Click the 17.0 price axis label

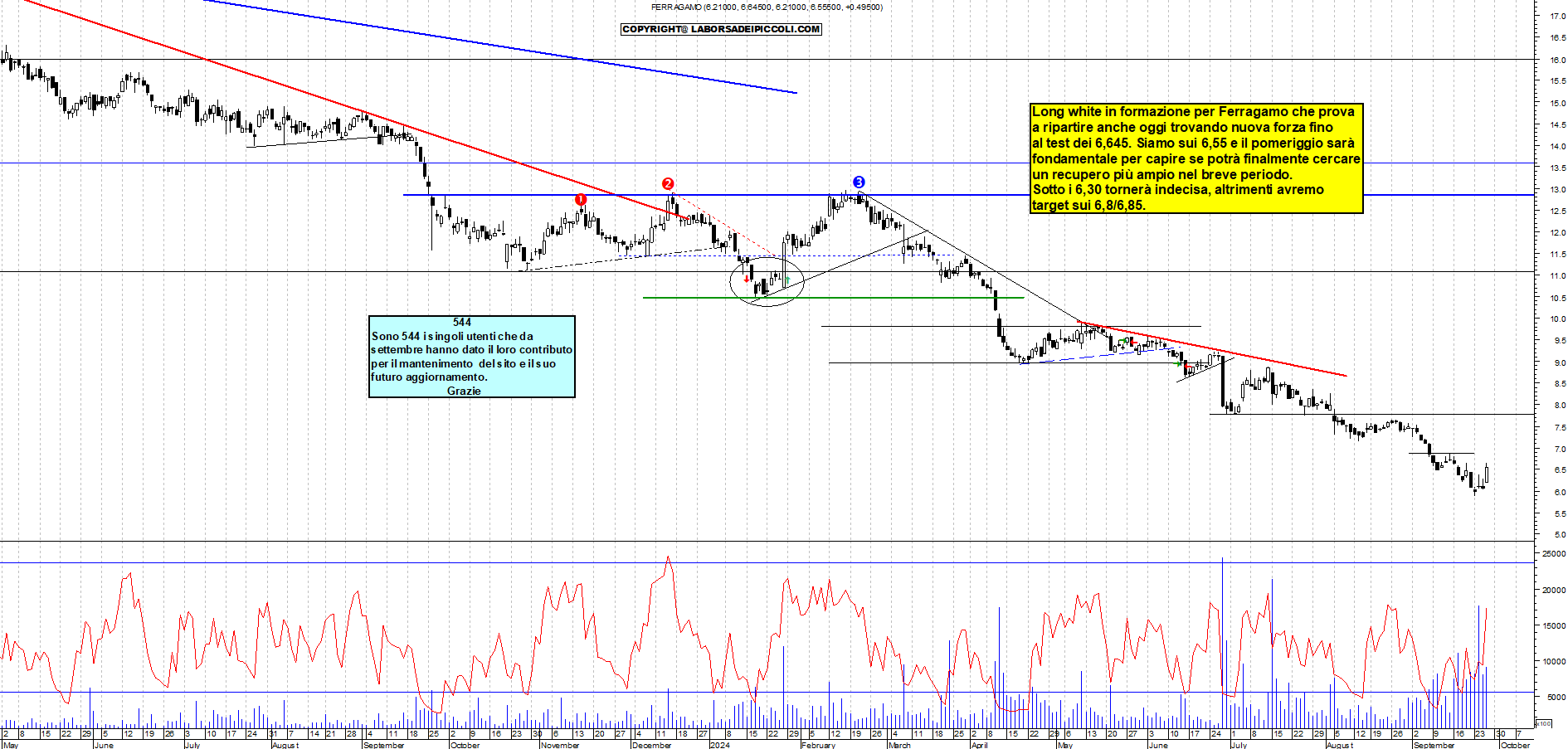click(x=1558, y=16)
